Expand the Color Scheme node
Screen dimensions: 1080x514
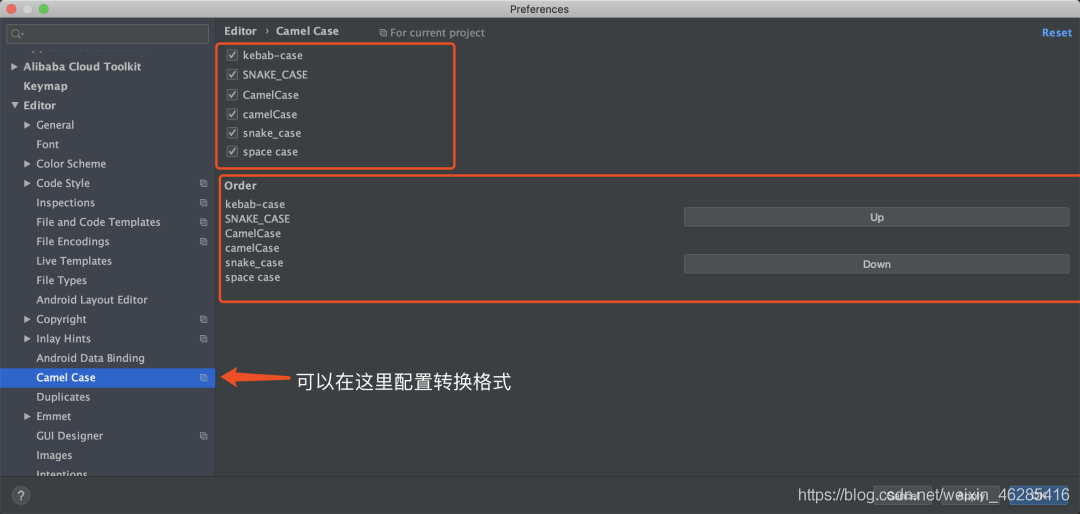point(28,164)
